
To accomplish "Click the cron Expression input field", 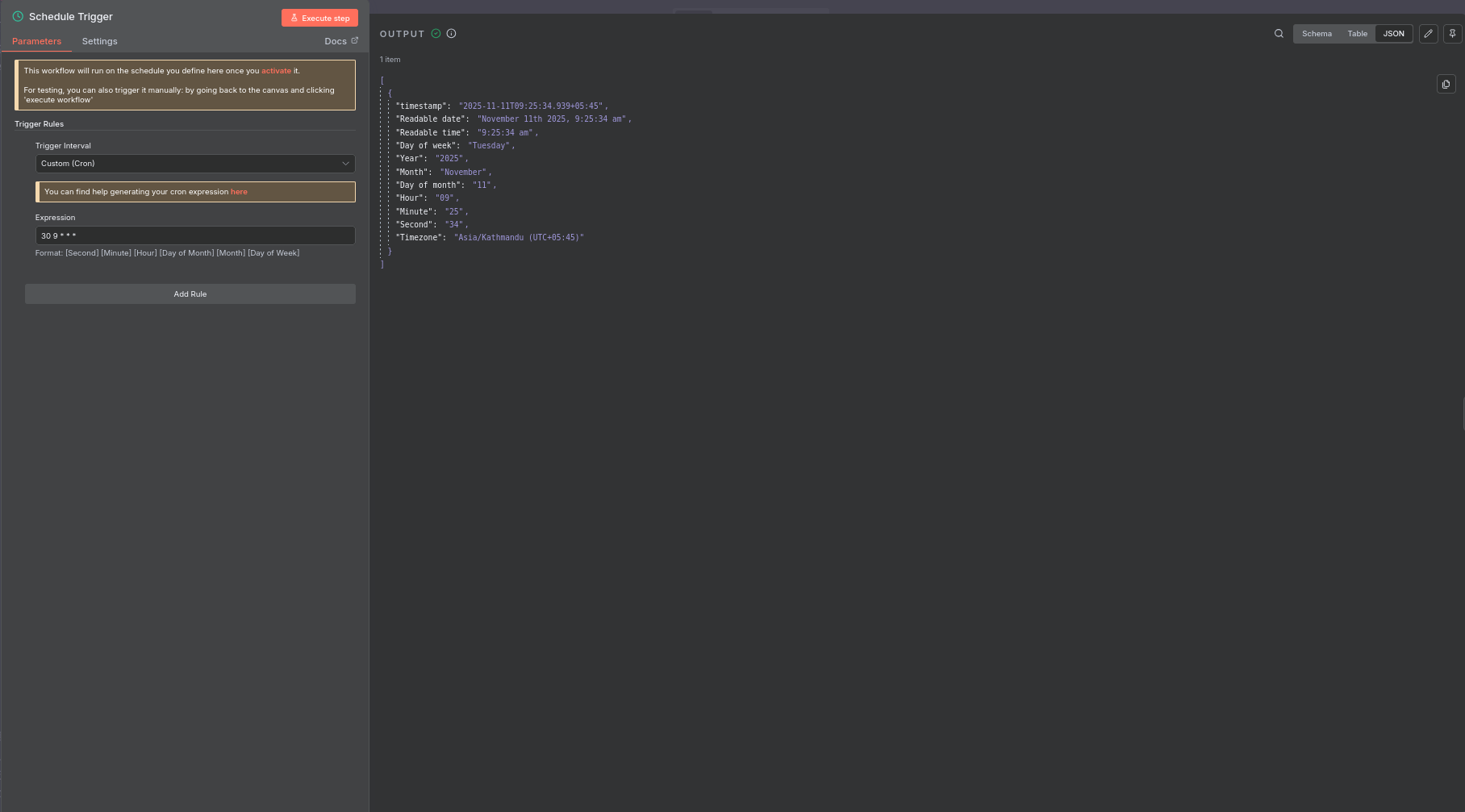I will 195,235.
